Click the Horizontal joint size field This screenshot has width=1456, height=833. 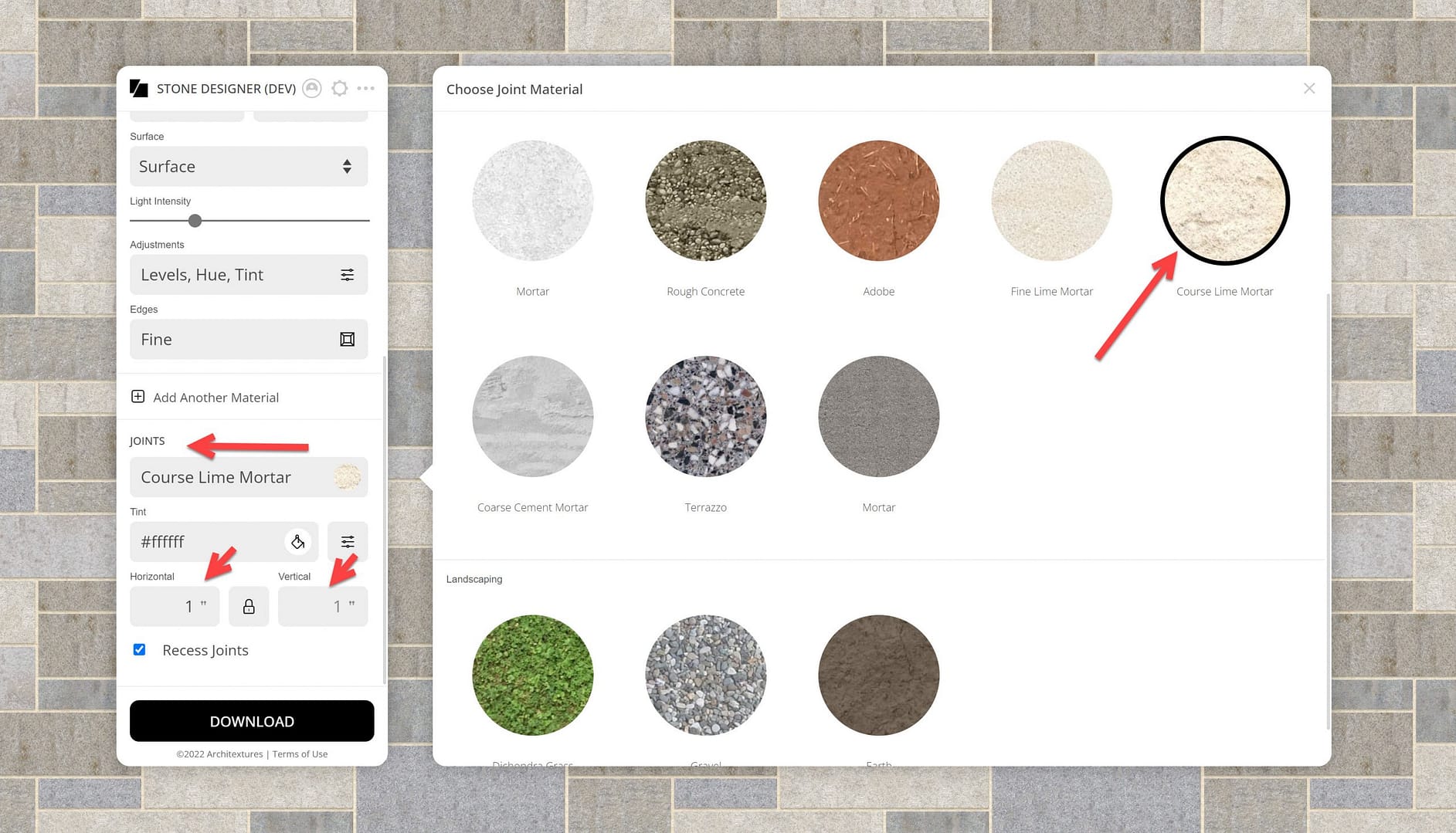tap(175, 607)
